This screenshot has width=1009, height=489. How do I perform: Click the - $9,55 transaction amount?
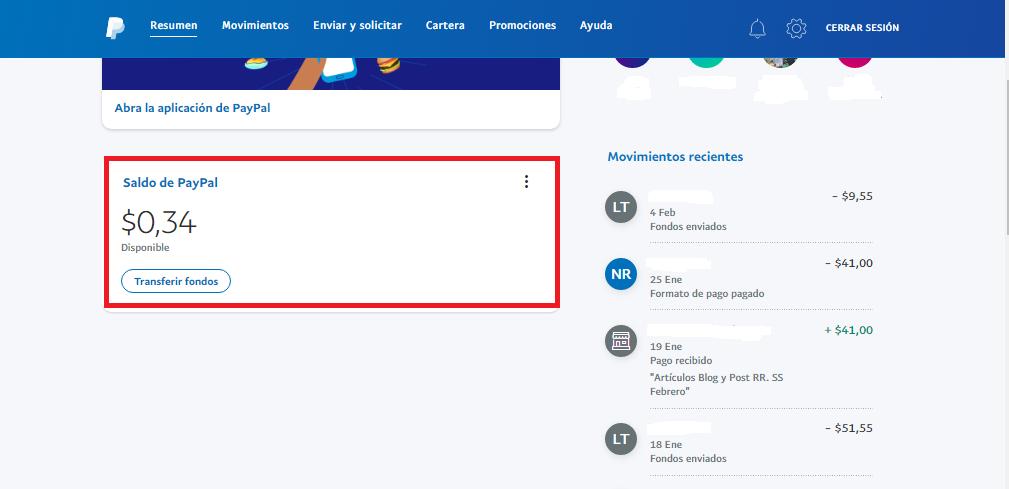click(x=852, y=196)
